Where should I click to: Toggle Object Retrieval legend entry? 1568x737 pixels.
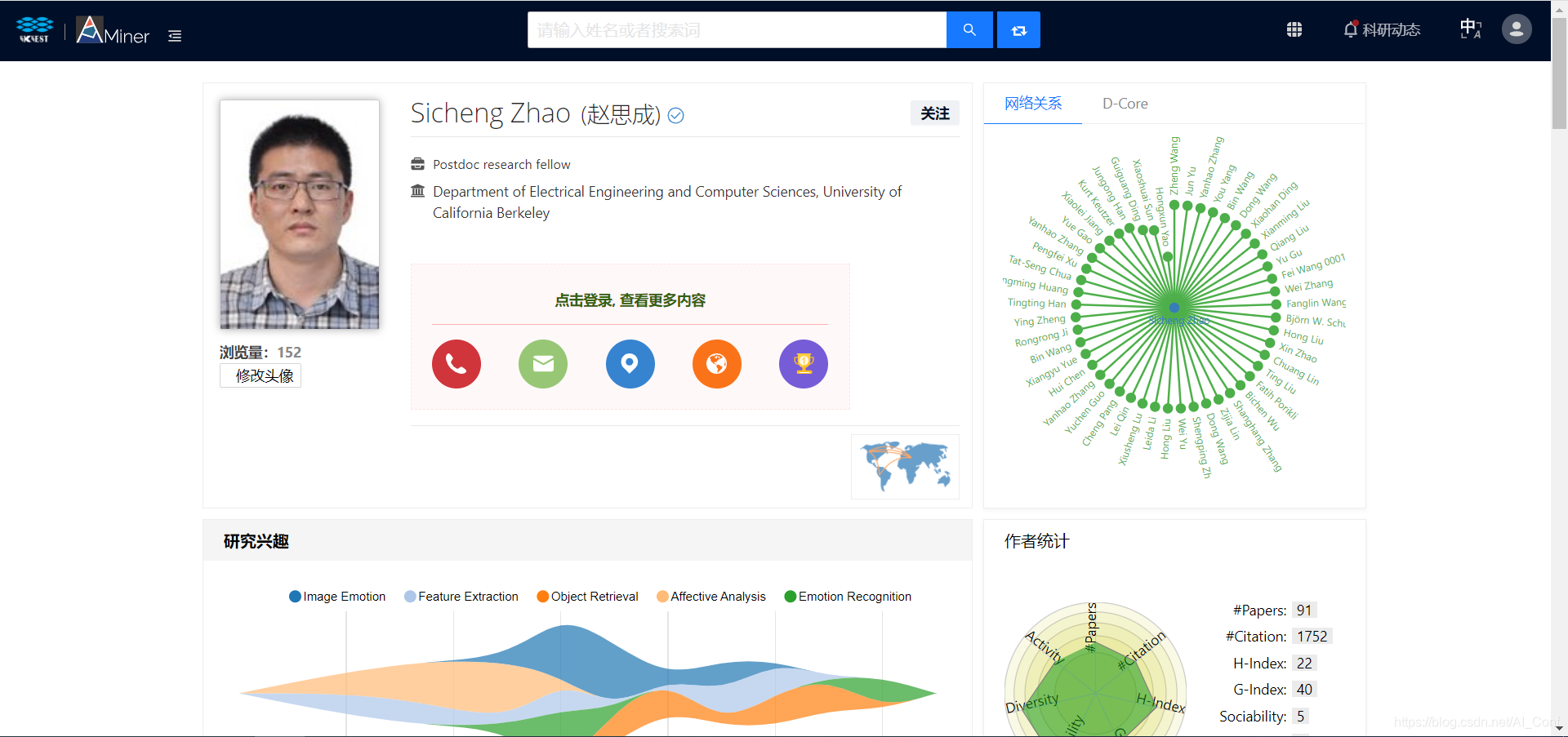coord(587,597)
